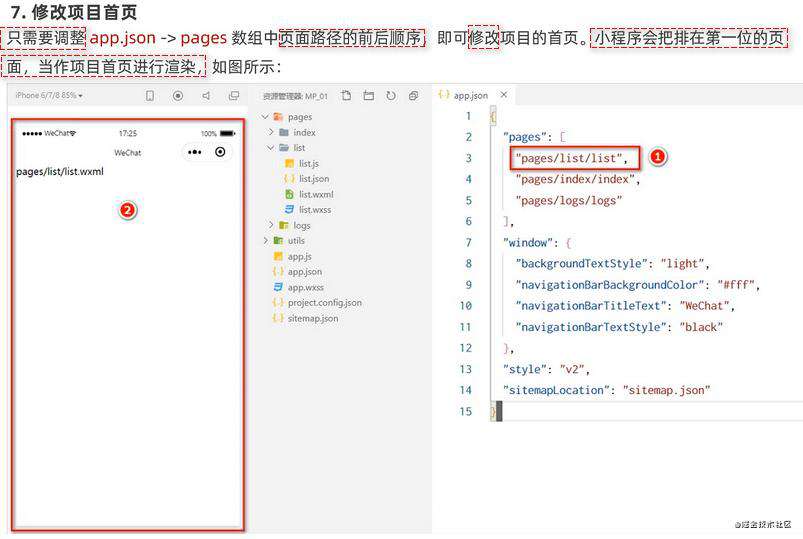Screen dimensions: 803x539
Task: Click "navigationBarTextStyle" on line 11
Action: coord(590,327)
